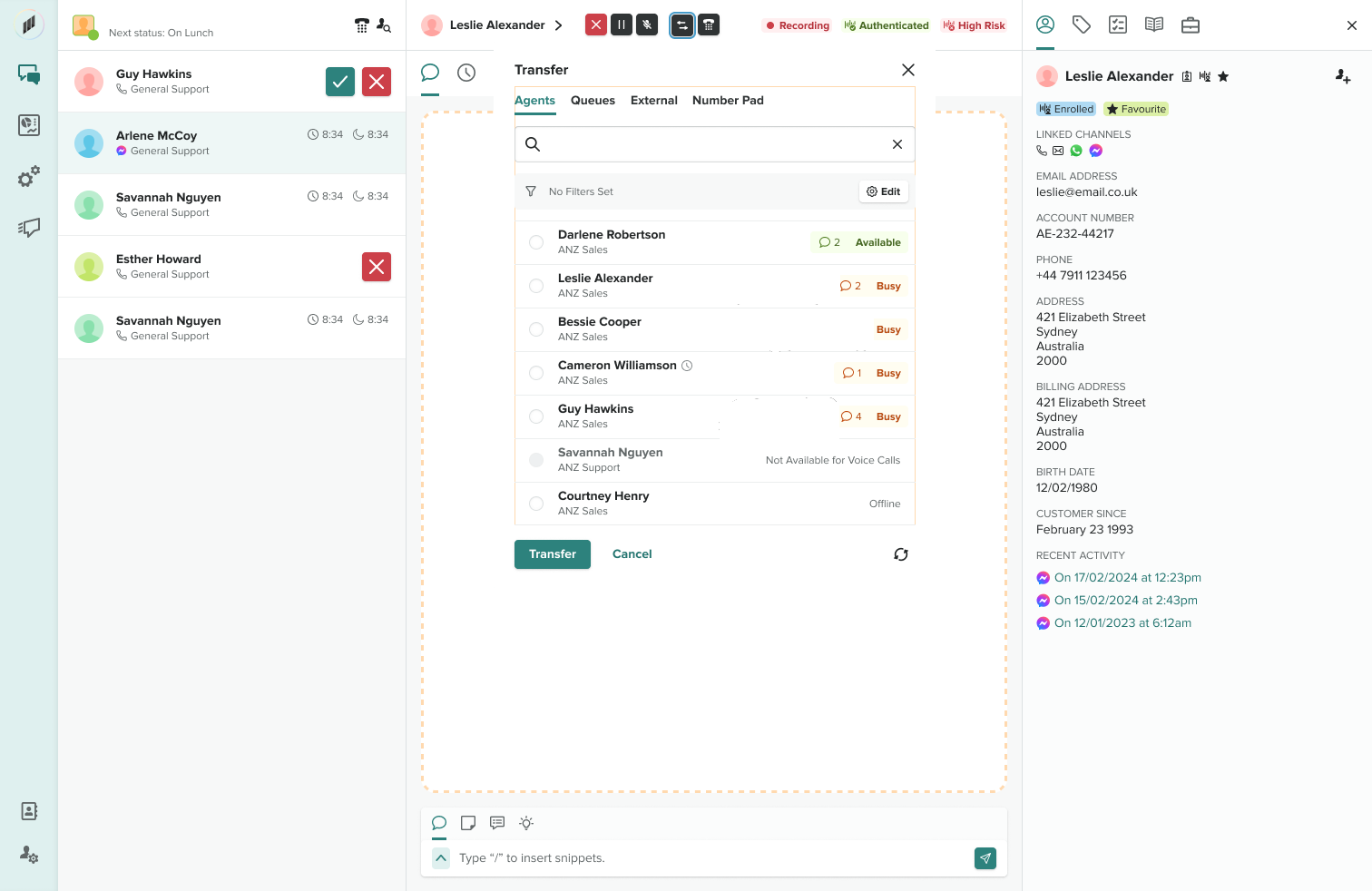1372x891 pixels.
Task: Select Bessie Cooper radio button
Action: (536, 329)
